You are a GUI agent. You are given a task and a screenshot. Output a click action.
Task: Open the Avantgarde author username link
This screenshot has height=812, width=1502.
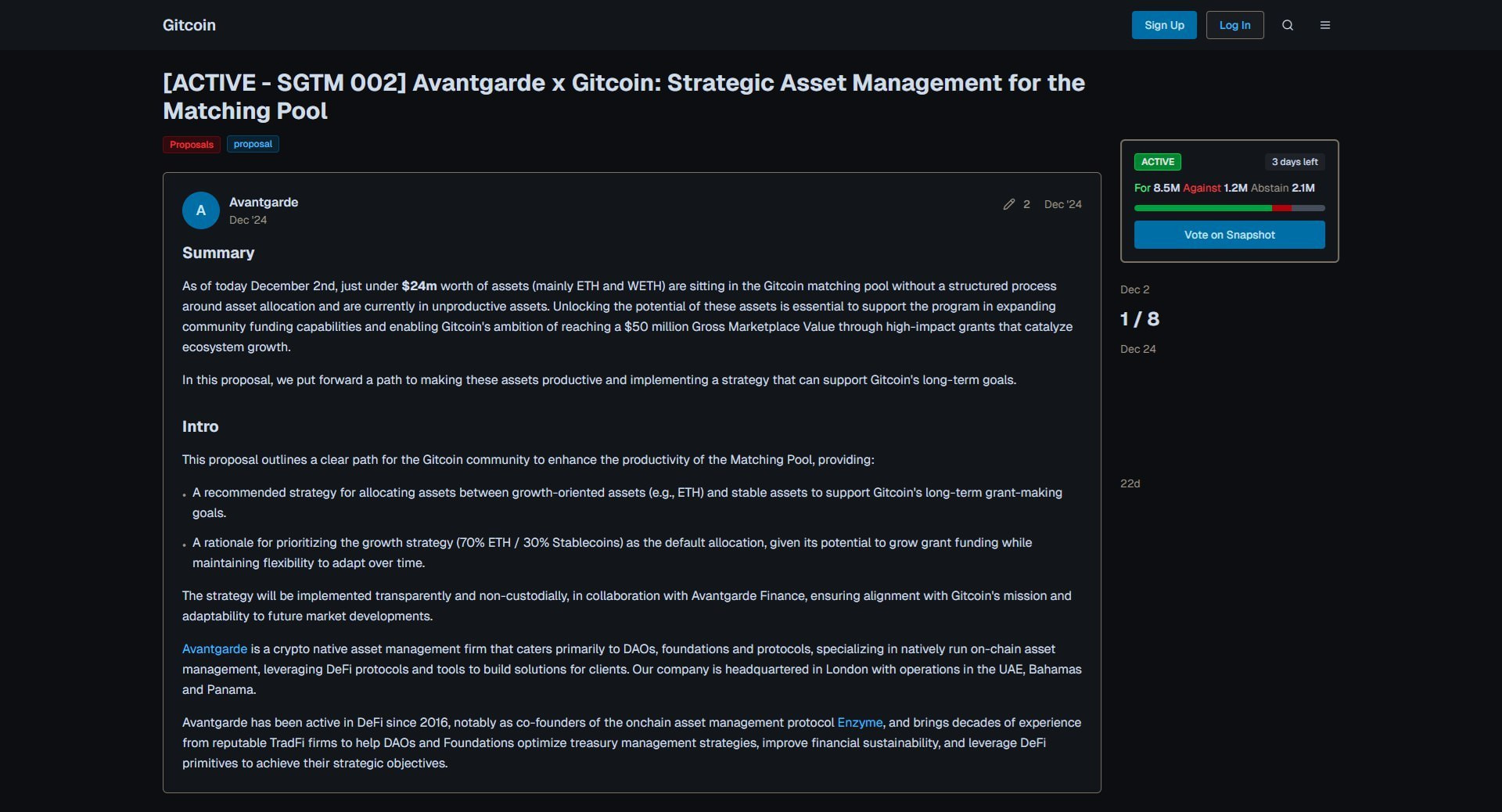click(263, 202)
